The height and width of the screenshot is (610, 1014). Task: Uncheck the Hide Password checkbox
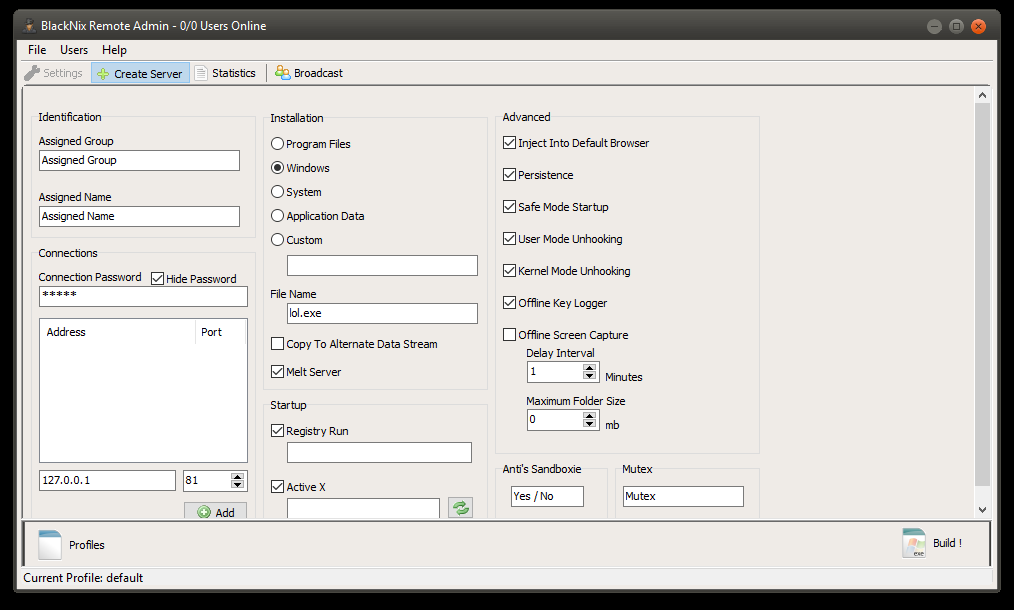coord(157,278)
